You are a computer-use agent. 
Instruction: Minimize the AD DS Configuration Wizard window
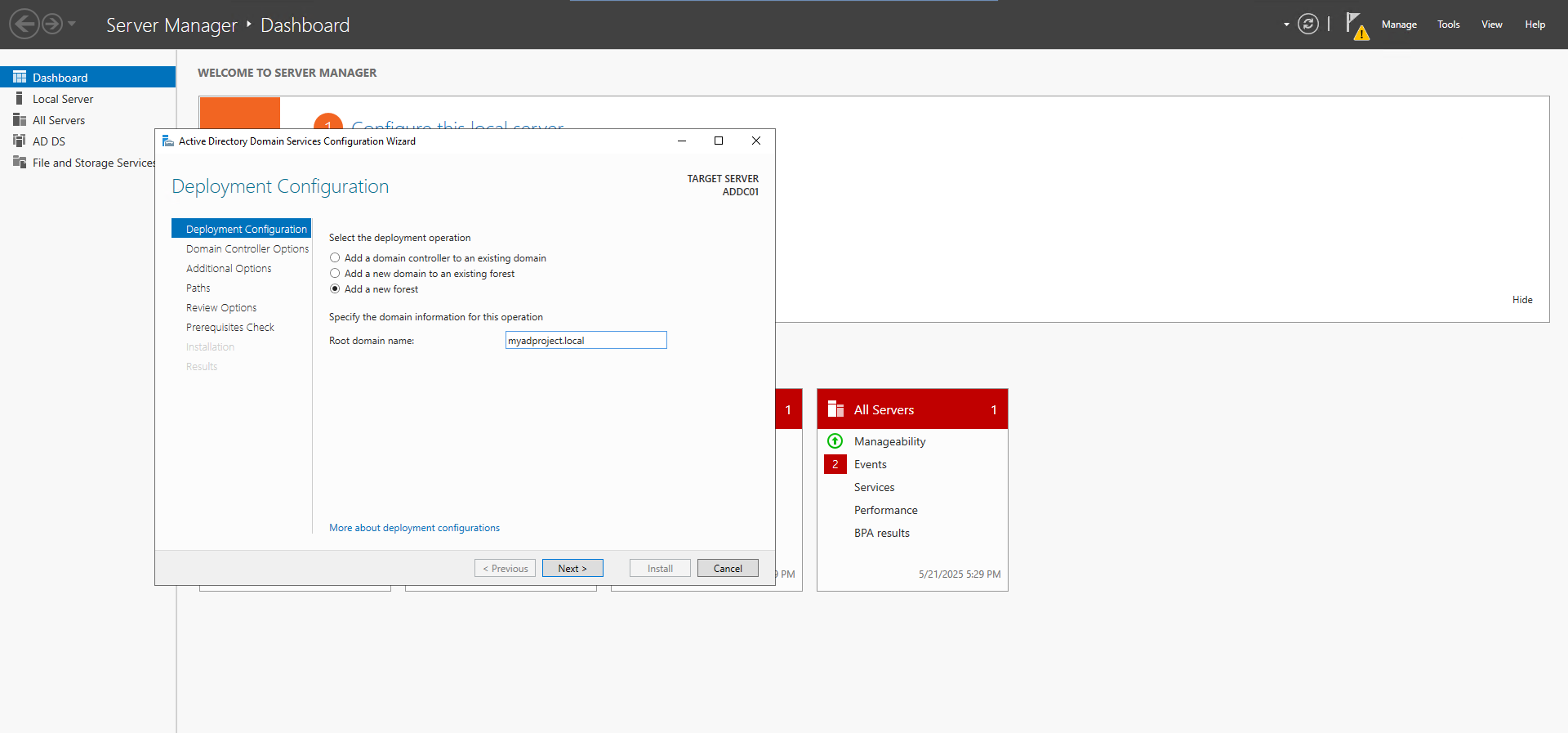[x=682, y=141]
